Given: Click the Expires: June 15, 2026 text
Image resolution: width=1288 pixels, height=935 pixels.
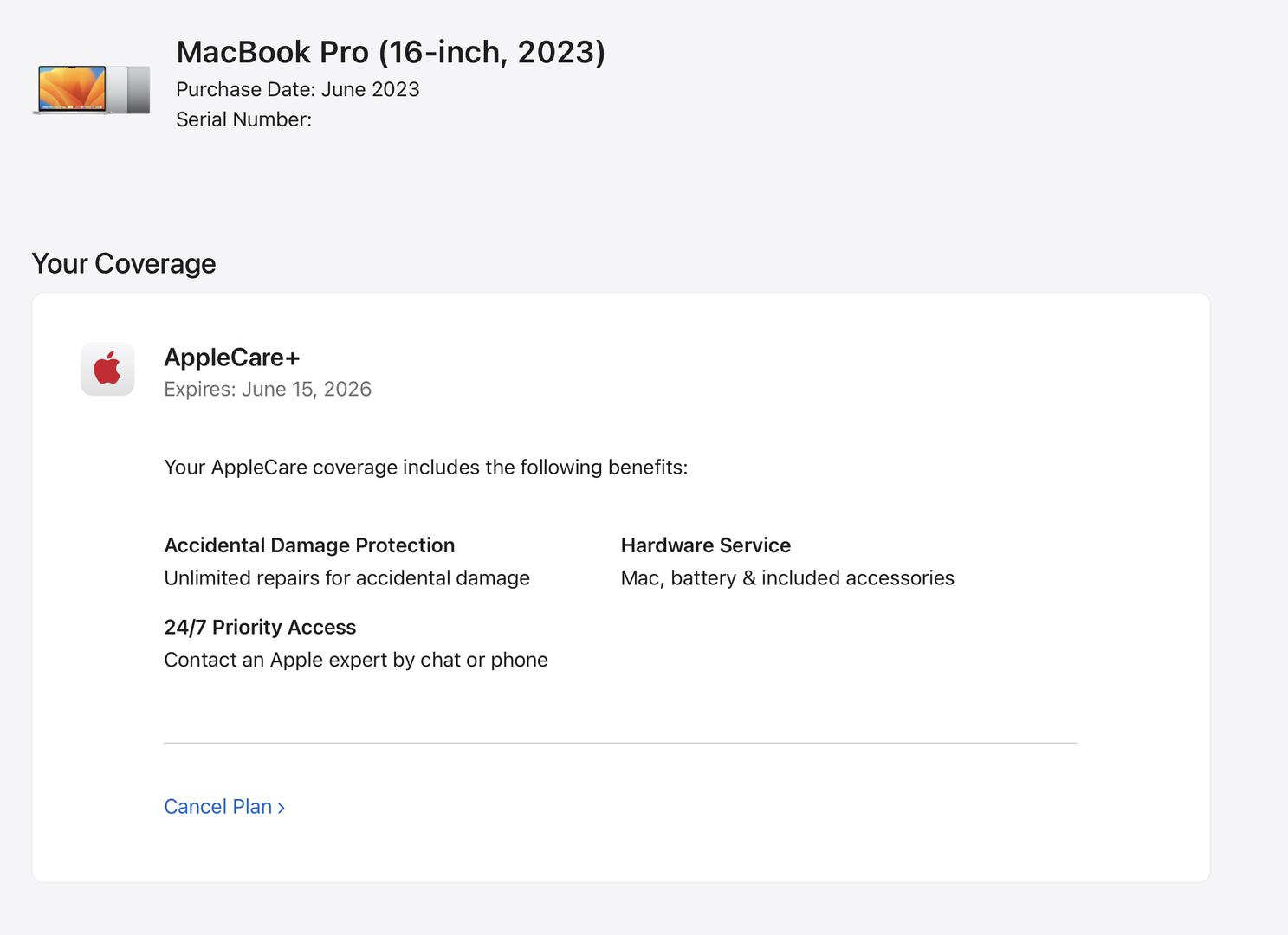Looking at the screenshot, I should 267,389.
